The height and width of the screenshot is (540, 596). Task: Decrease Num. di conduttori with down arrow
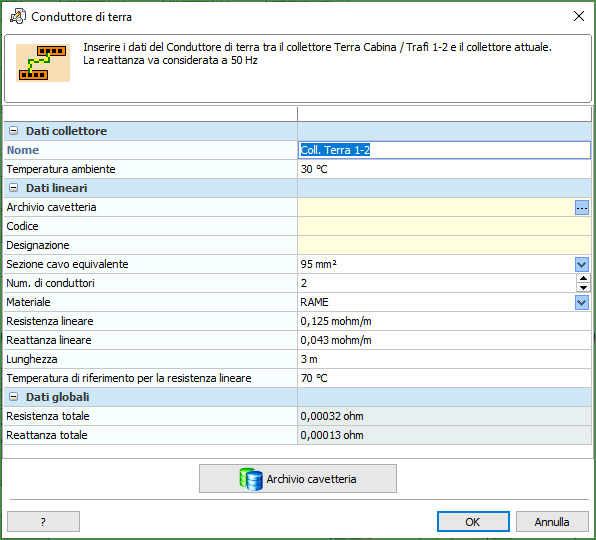click(583, 288)
